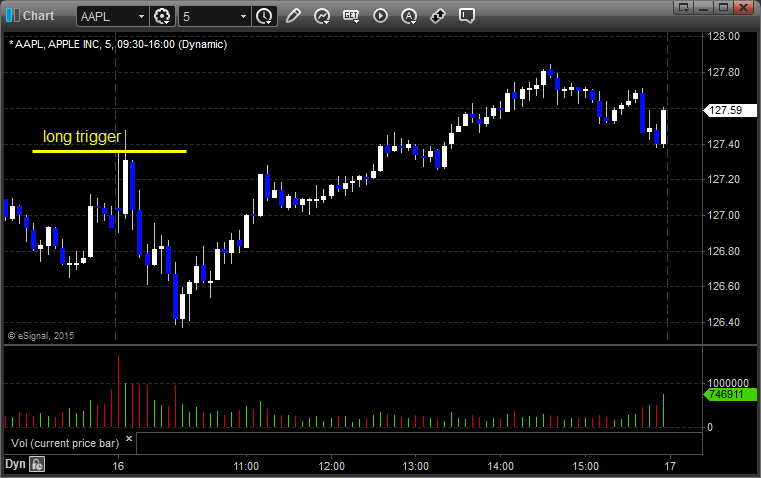Click the 127.80 price axis label

click(724, 72)
